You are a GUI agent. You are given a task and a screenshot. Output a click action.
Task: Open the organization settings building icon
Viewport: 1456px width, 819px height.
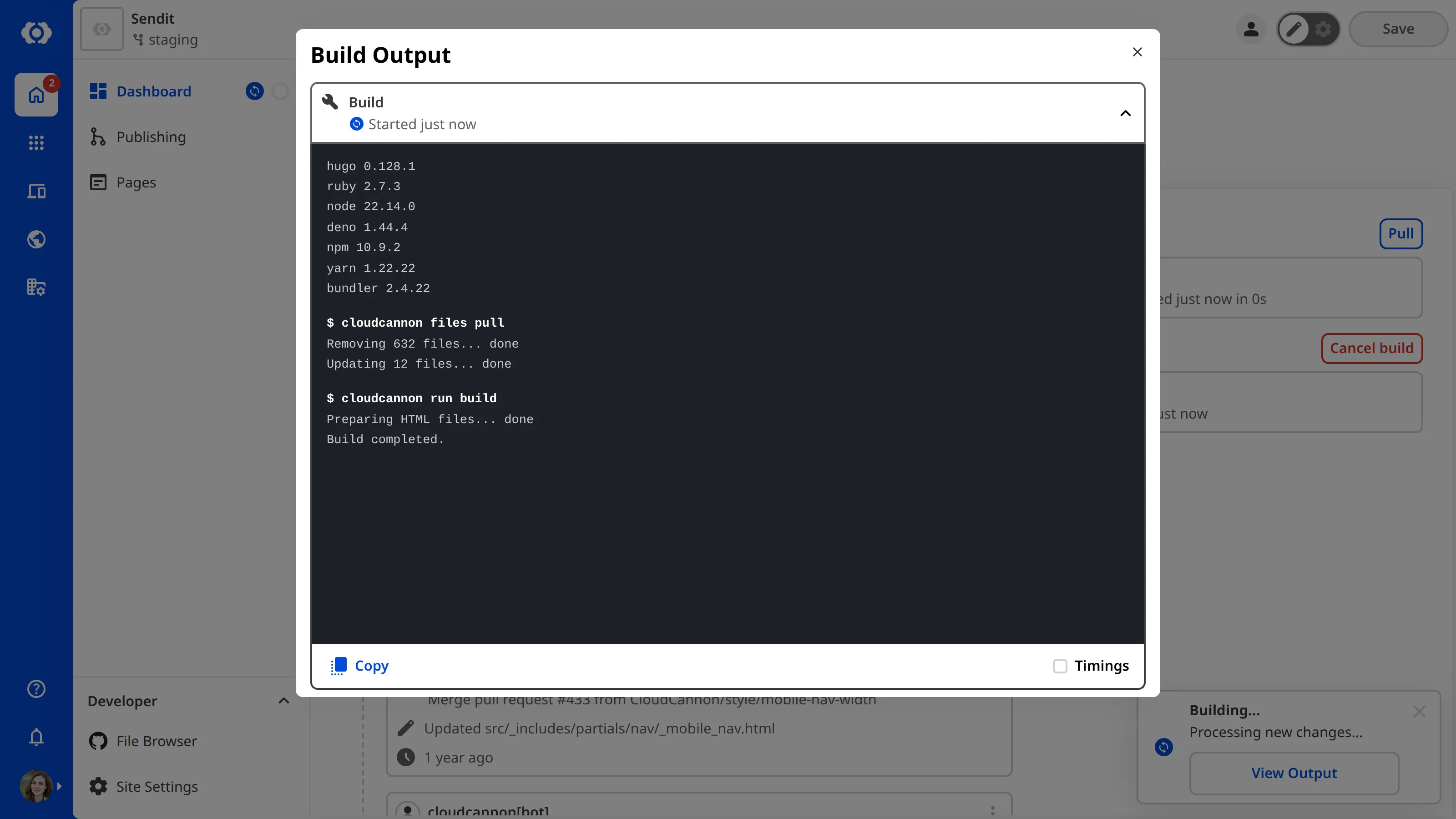(36, 287)
